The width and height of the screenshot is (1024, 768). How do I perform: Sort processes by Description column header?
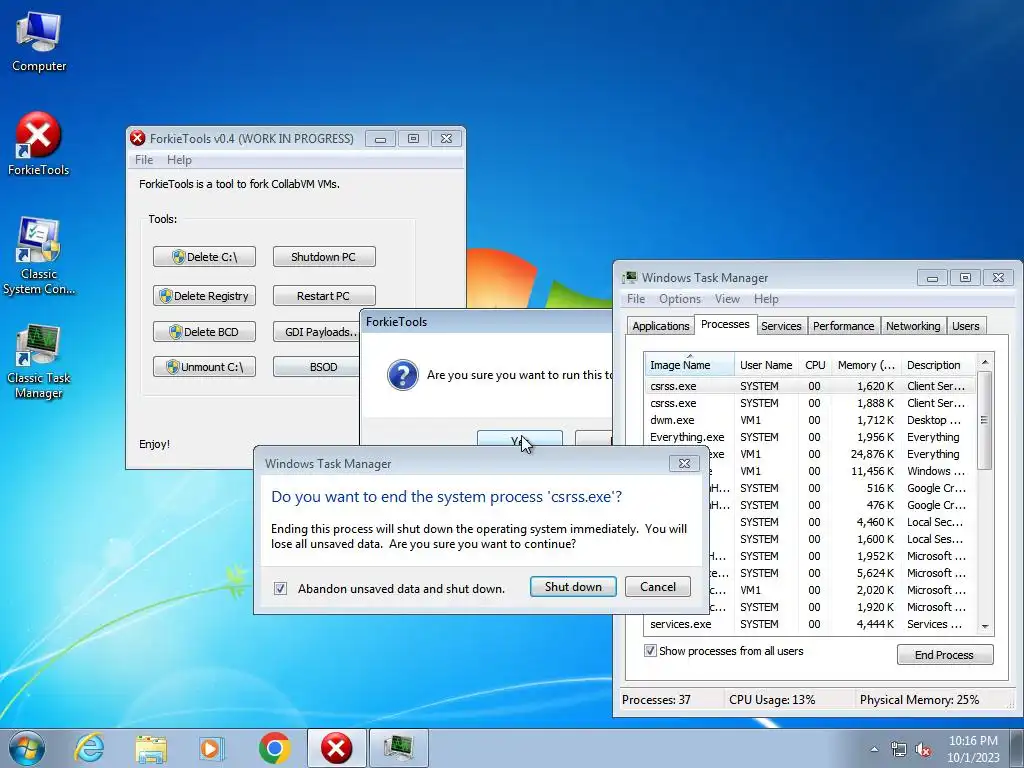(x=937, y=365)
